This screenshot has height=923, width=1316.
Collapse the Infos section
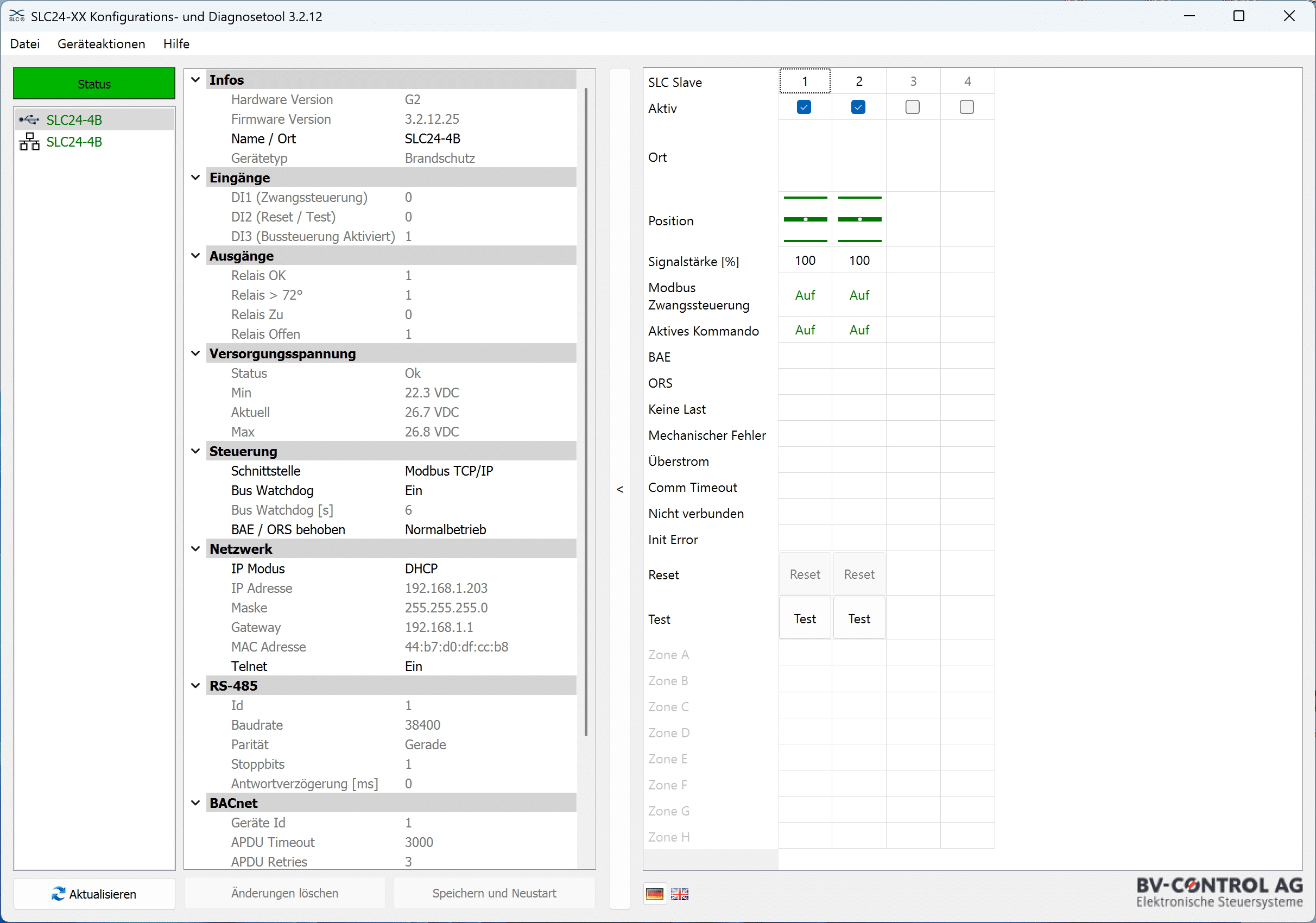pyautogui.click(x=195, y=80)
